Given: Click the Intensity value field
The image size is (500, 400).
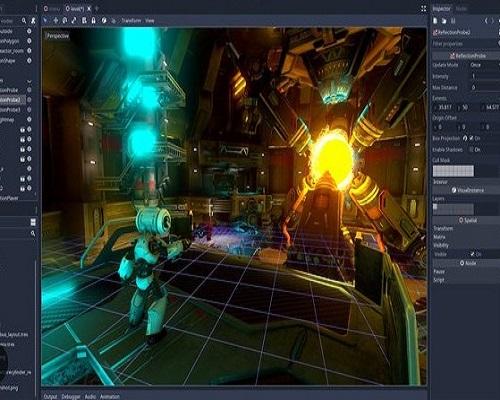Looking at the screenshot, I should [484, 76].
